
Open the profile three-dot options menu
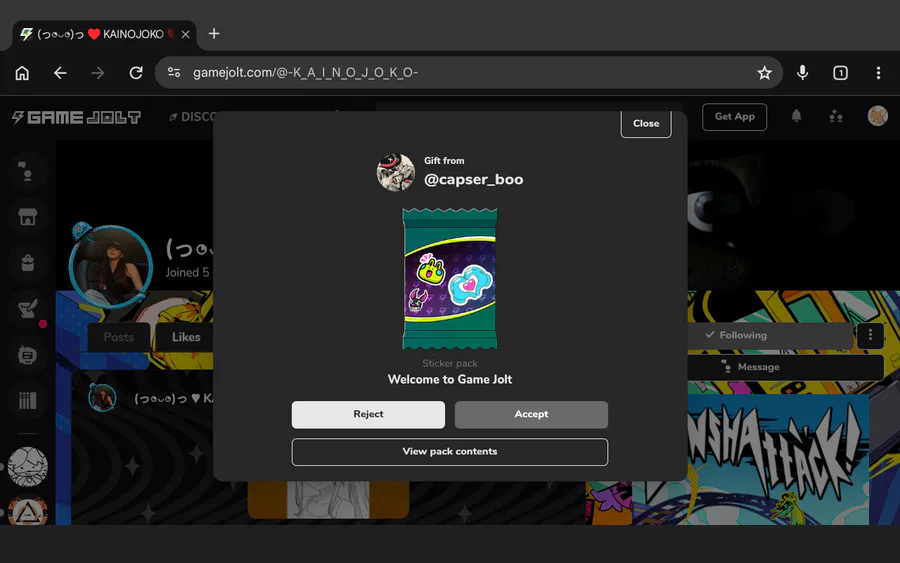pos(870,335)
